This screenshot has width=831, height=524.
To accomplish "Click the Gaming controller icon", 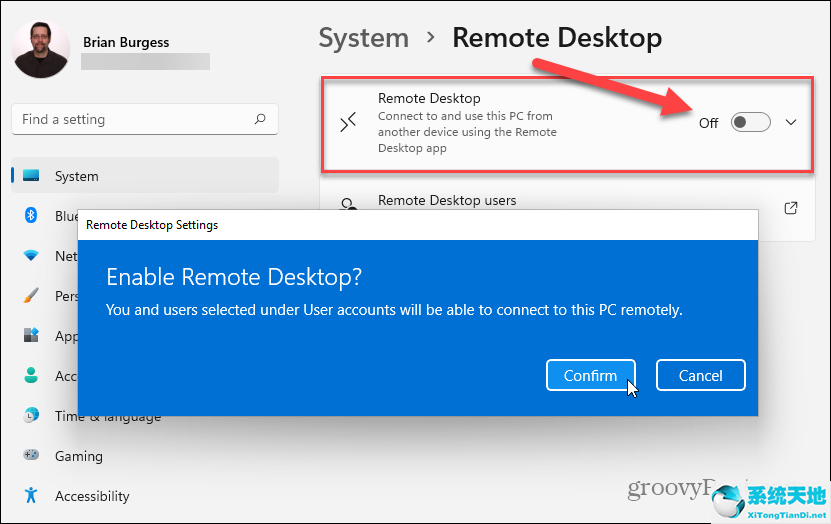I will 31,455.
